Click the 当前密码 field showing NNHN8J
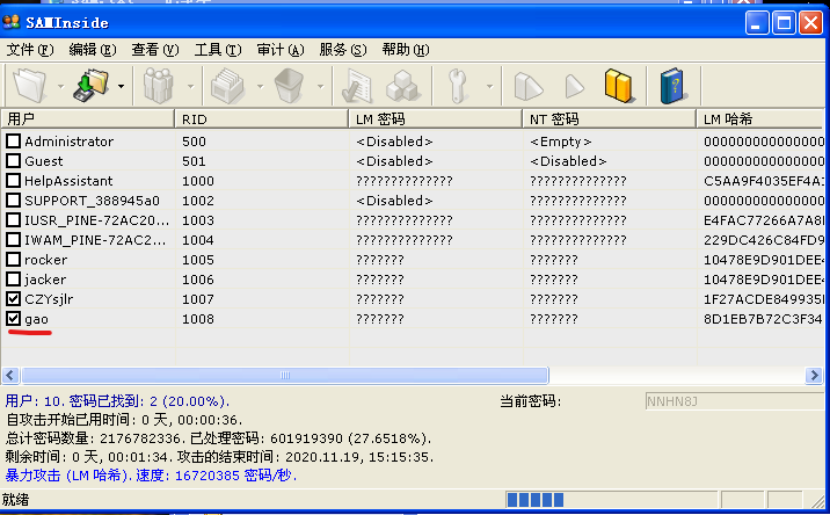The width and height of the screenshot is (831, 515). (x=735, y=401)
